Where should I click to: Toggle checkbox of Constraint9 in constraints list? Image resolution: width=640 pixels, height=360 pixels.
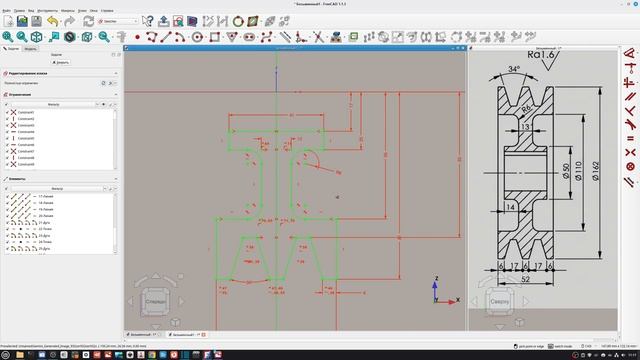(x=7, y=164)
